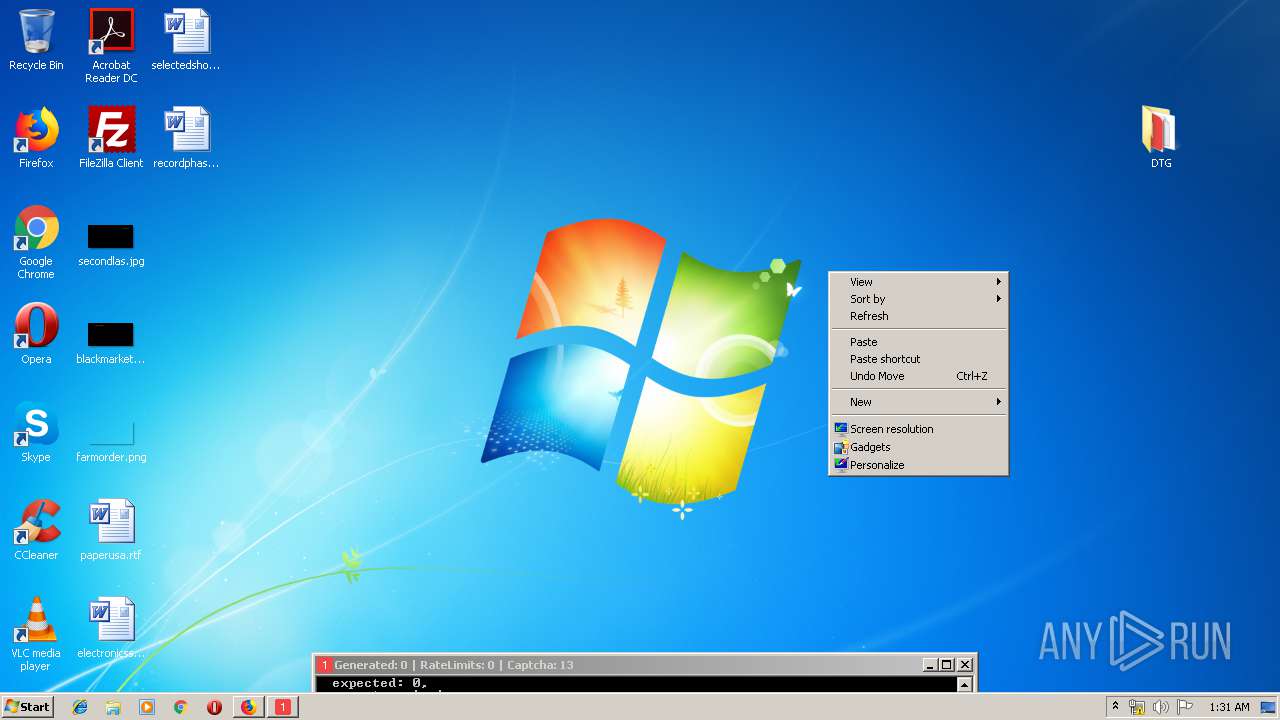Close the Generated console window

(x=965, y=665)
